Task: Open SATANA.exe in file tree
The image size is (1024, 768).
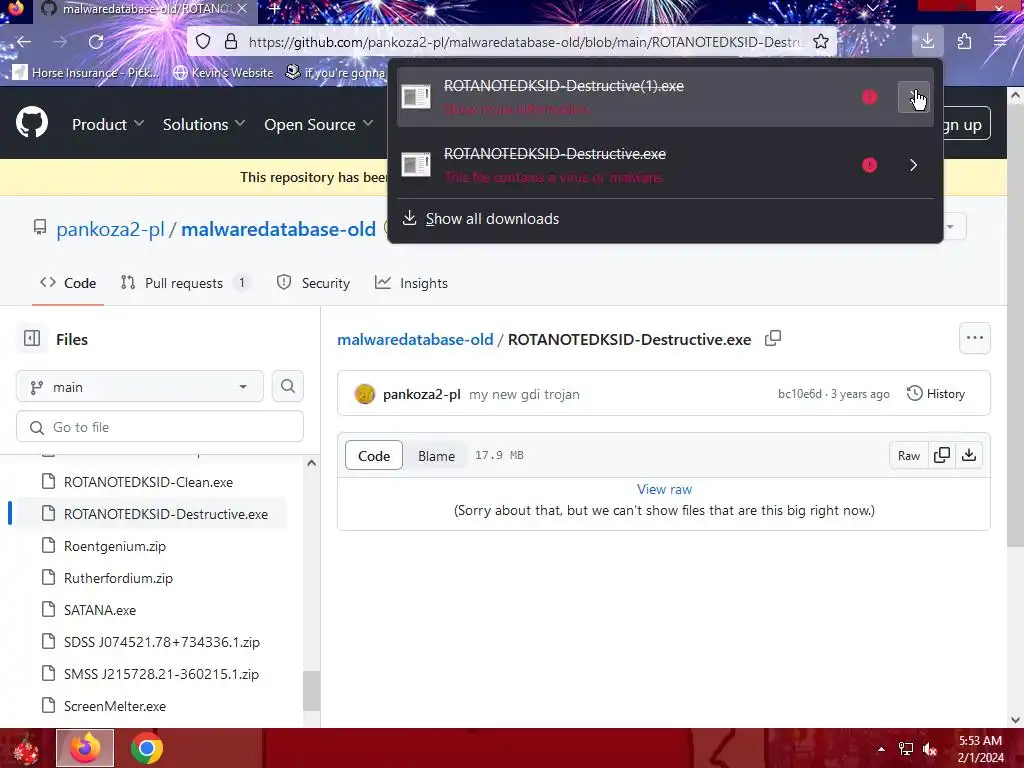Action: (100, 610)
